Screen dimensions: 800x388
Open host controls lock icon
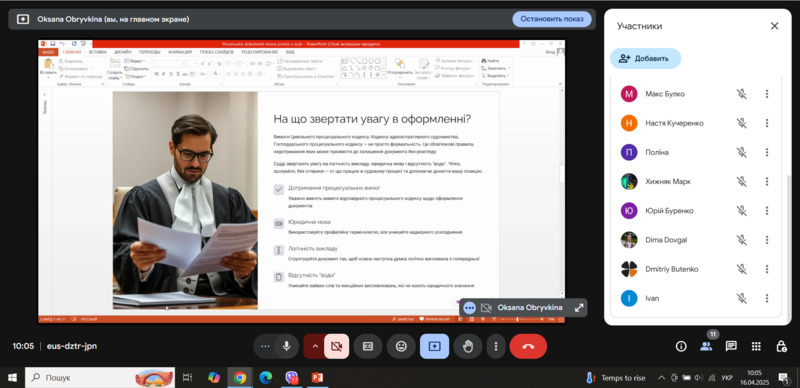781,346
